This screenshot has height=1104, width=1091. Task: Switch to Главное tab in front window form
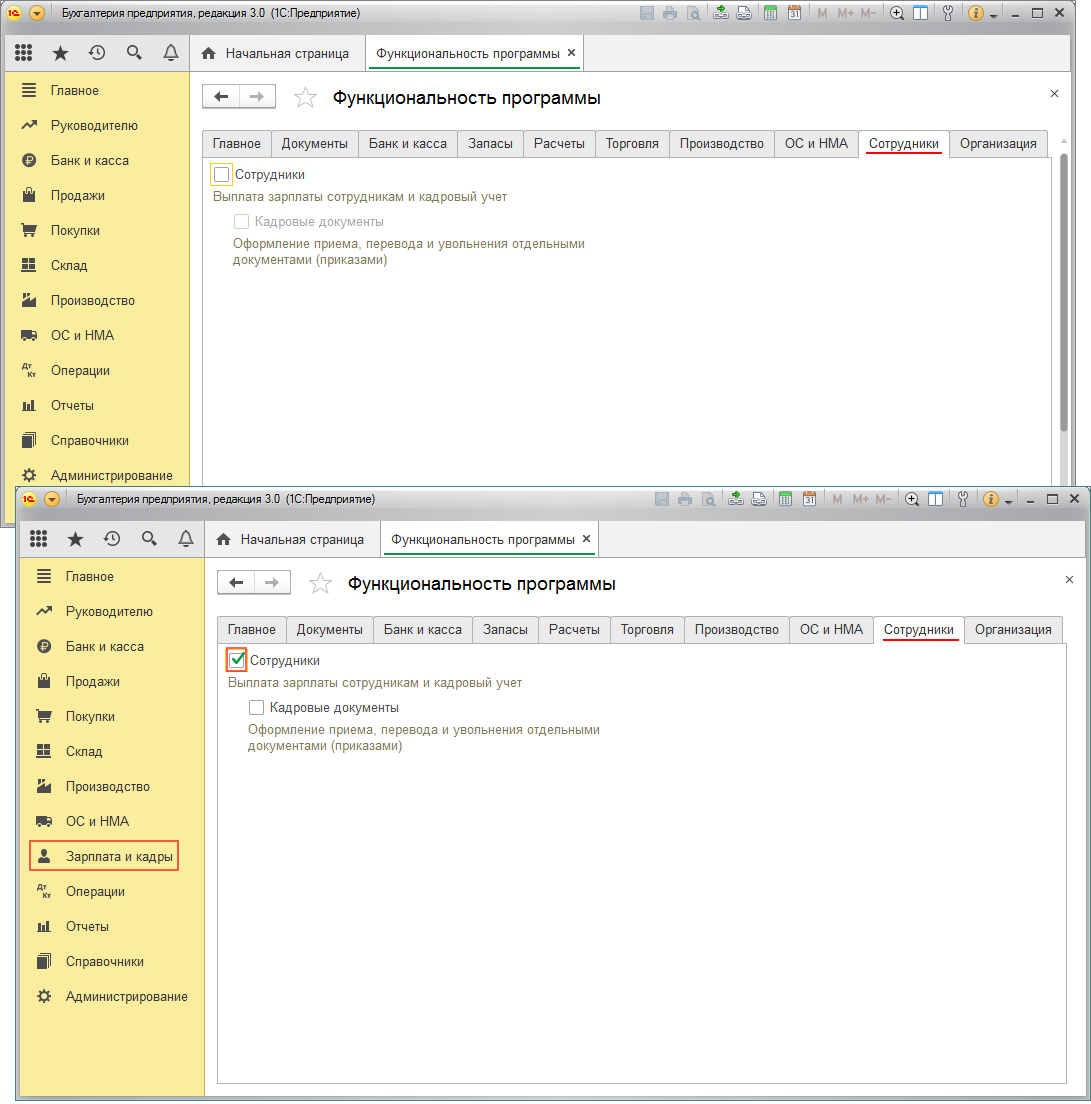pos(251,629)
